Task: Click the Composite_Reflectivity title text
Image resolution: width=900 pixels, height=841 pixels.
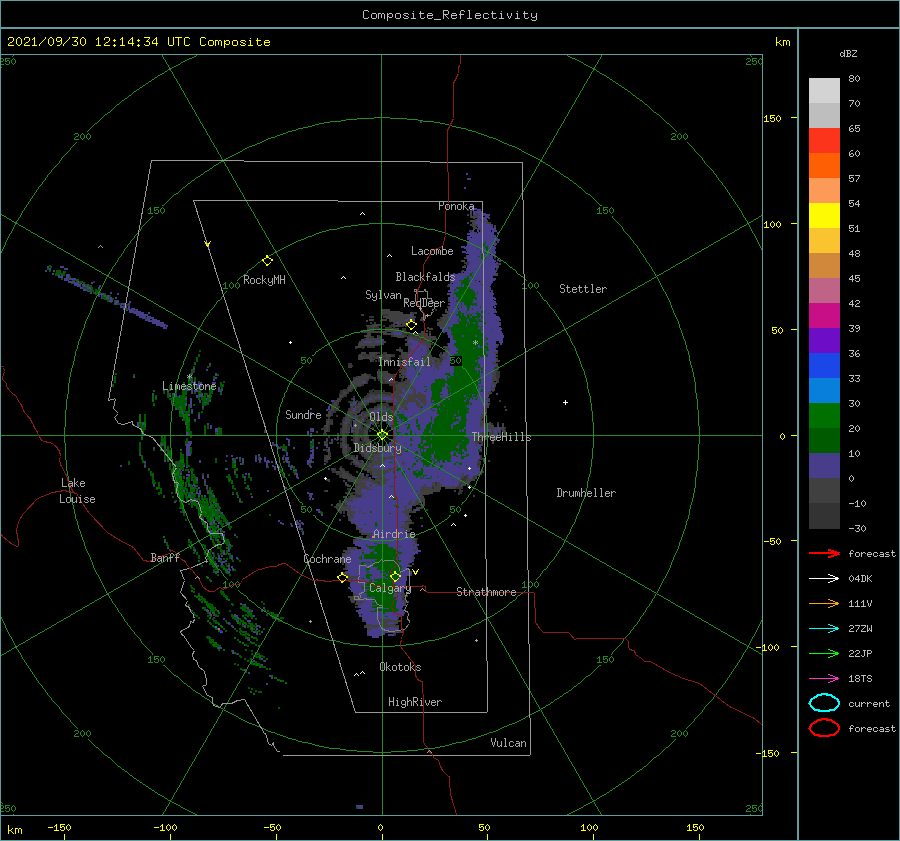Action: coord(449,15)
